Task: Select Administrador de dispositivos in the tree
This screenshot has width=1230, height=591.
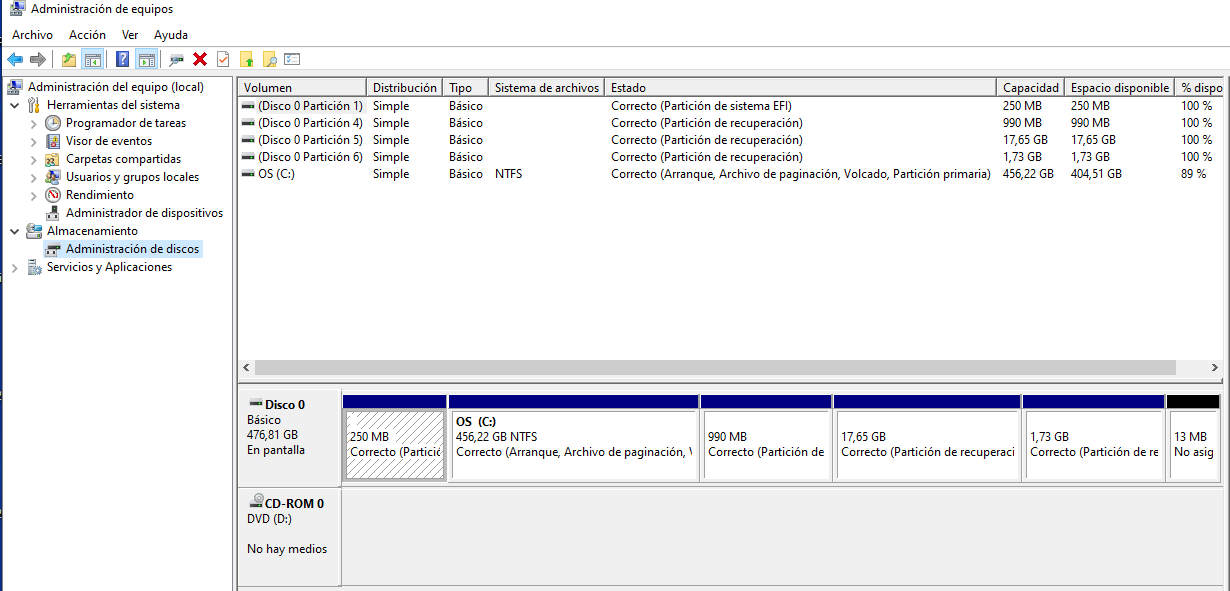Action: tap(144, 213)
